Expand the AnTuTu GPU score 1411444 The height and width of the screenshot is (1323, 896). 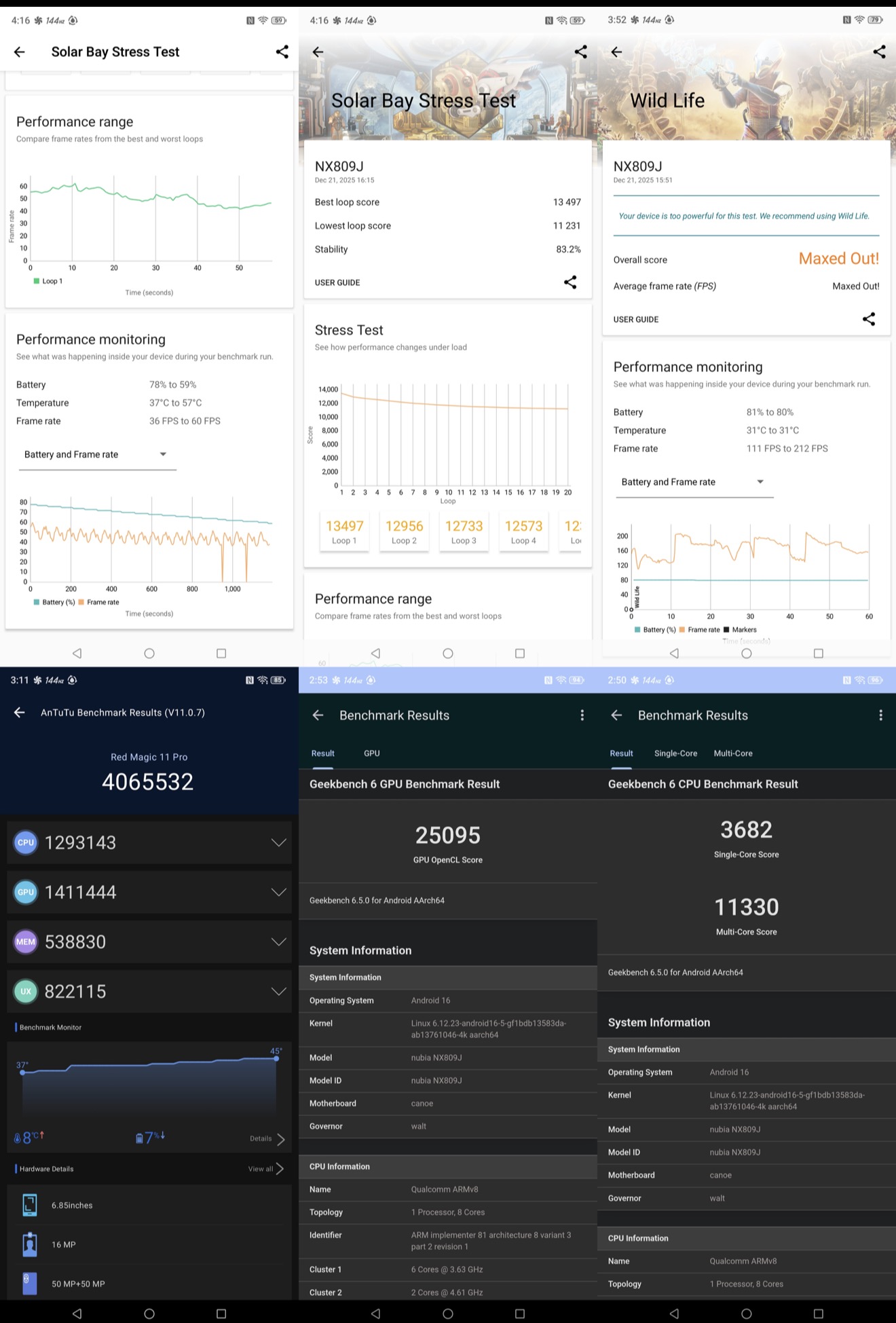[x=149, y=892]
